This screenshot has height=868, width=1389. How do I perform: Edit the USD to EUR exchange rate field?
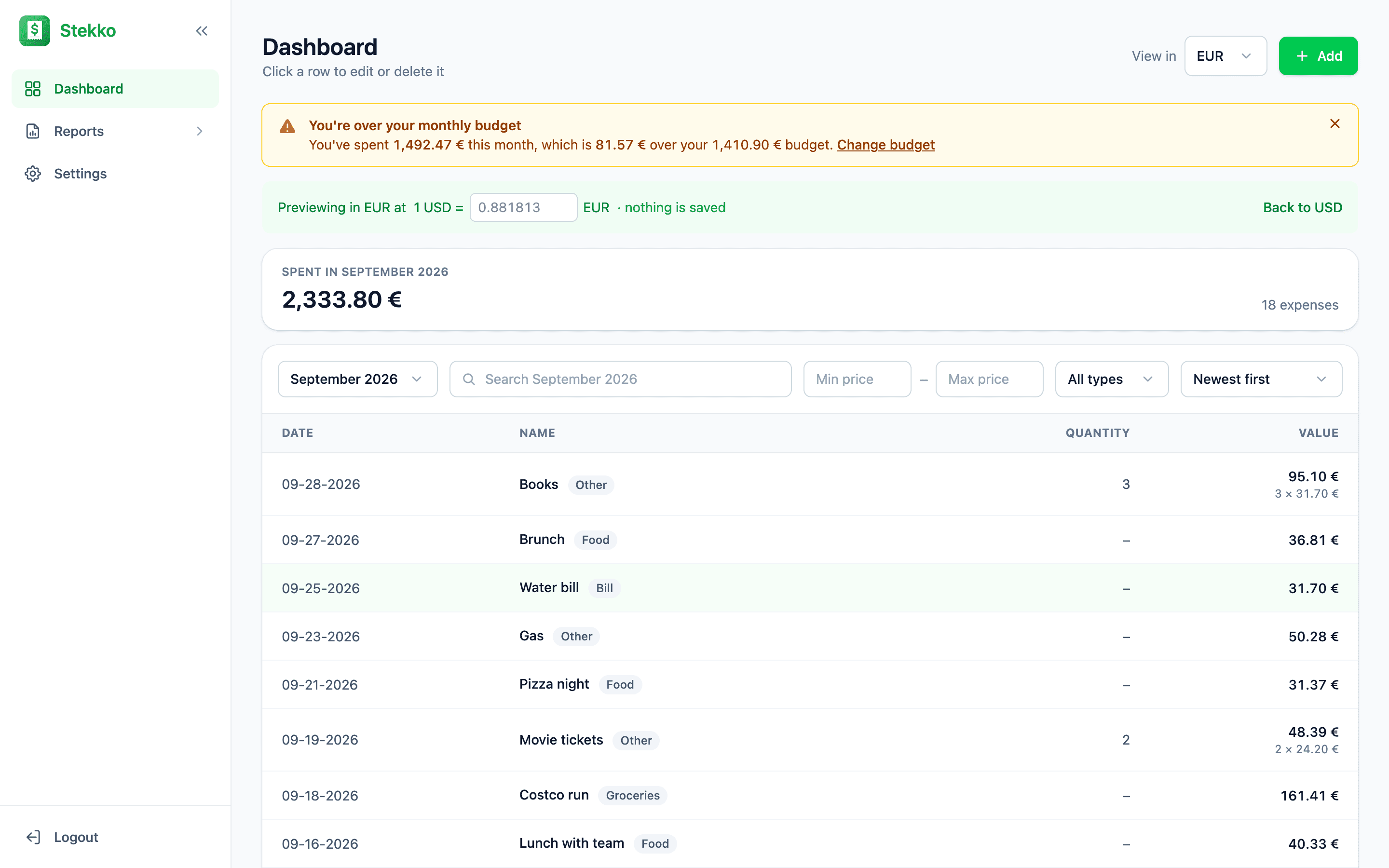coord(523,207)
